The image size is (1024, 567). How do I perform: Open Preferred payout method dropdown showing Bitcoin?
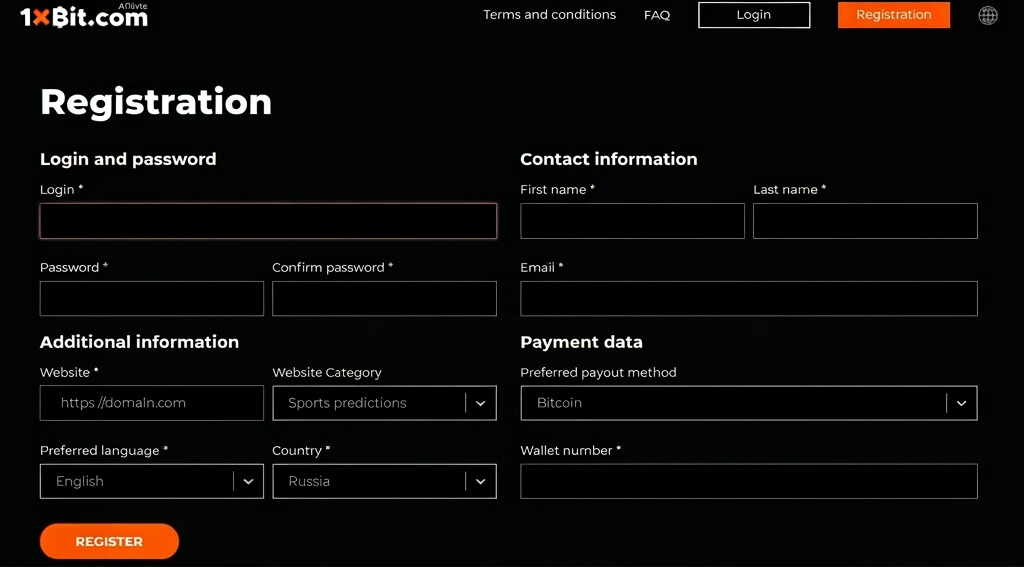tap(749, 403)
